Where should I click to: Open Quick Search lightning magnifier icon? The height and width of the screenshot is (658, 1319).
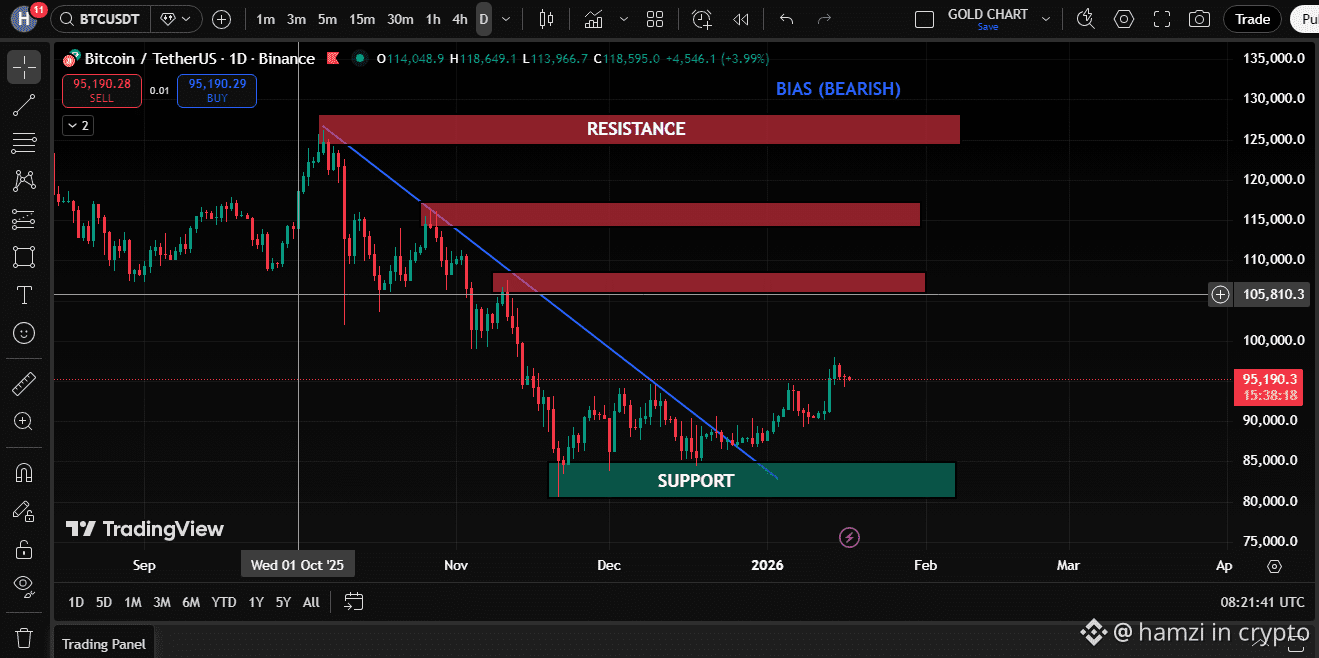[x=1085, y=19]
